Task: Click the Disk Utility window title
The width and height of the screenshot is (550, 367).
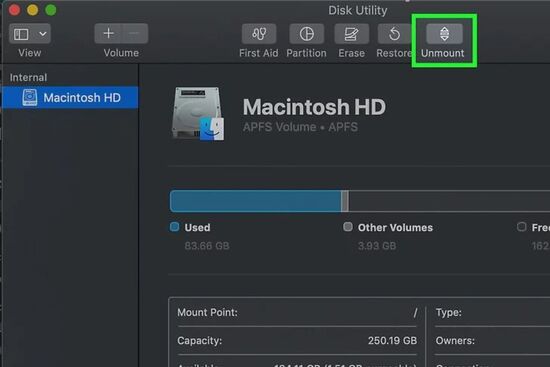Action: (358, 11)
